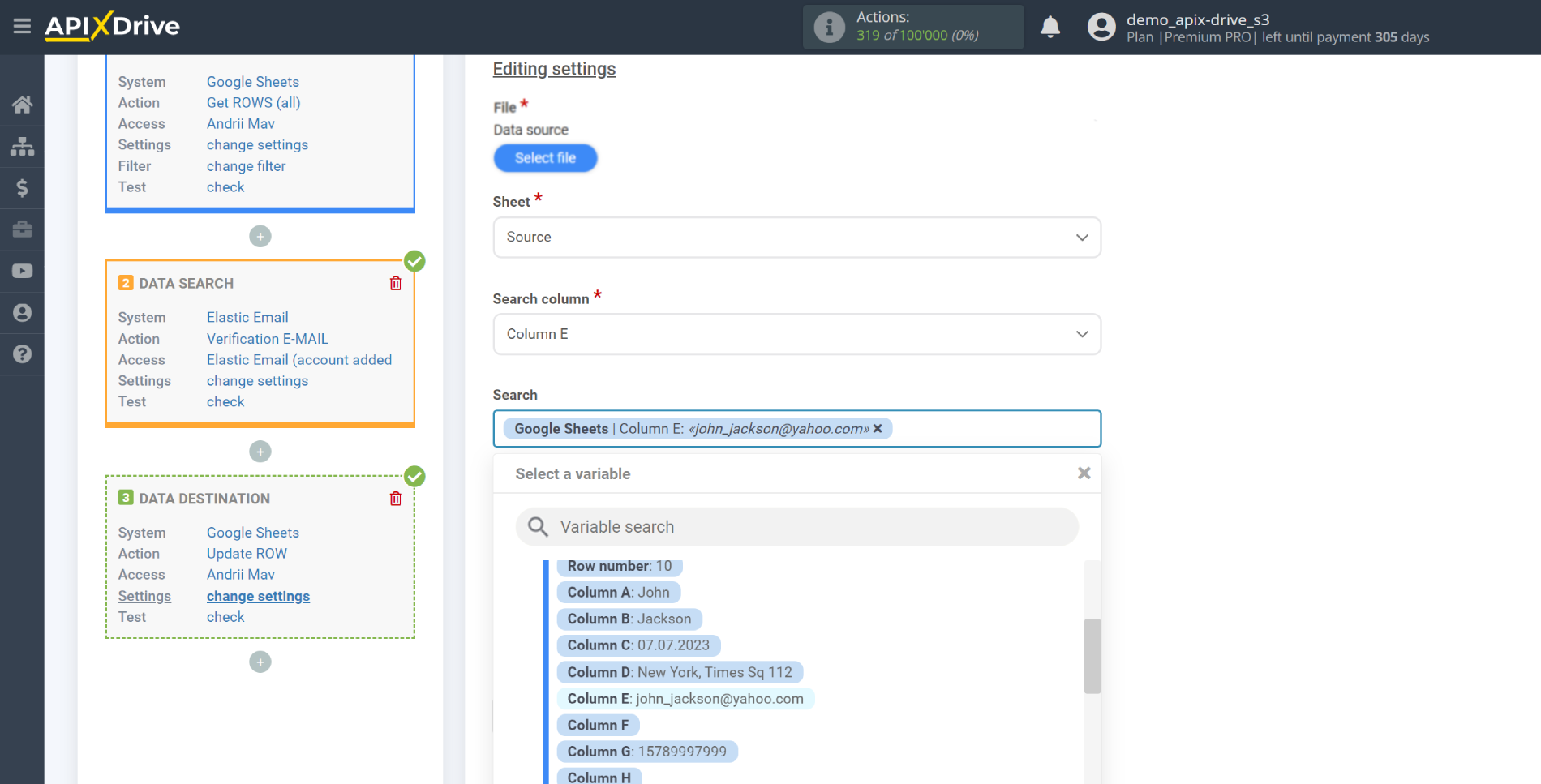Go to Home in sidebar
Viewport: 1541px width, 784px height.
click(x=22, y=105)
